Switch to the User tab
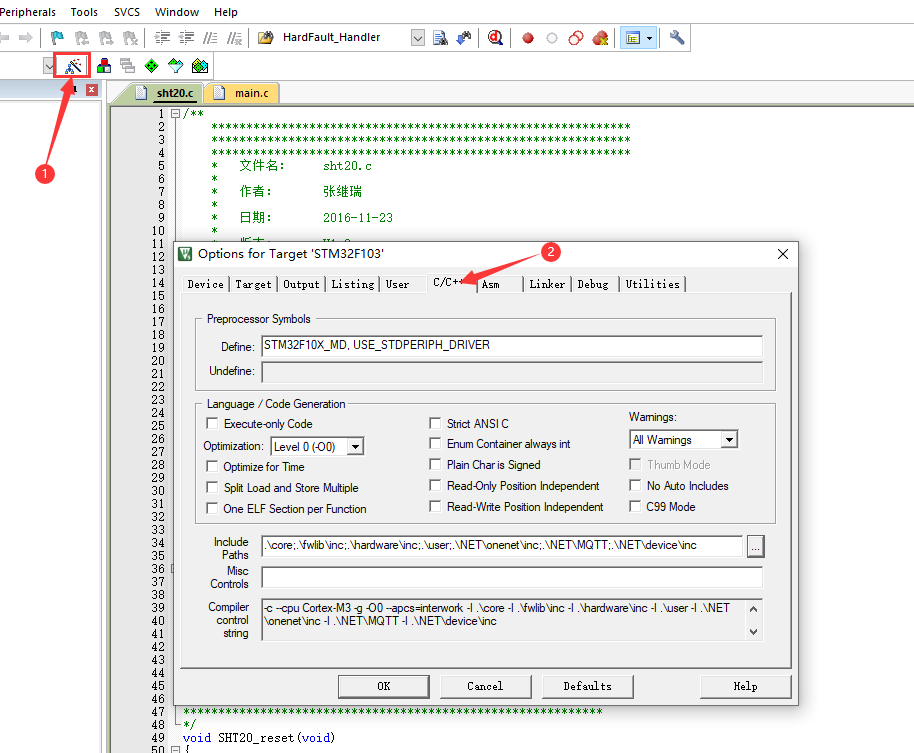 pyautogui.click(x=398, y=284)
